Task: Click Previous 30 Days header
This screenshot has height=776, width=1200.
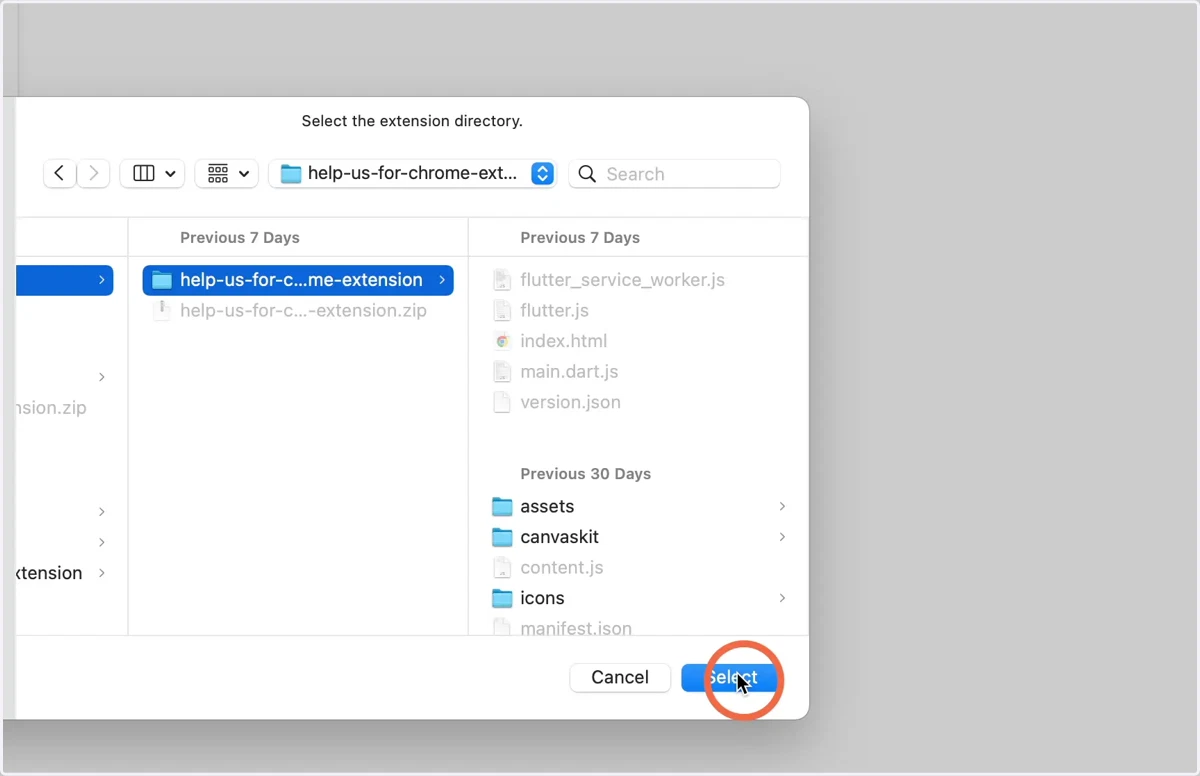Action: pos(585,474)
